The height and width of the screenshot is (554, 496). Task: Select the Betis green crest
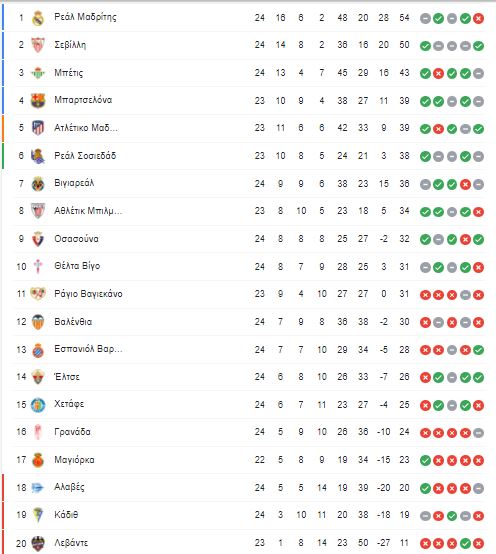pos(38,73)
